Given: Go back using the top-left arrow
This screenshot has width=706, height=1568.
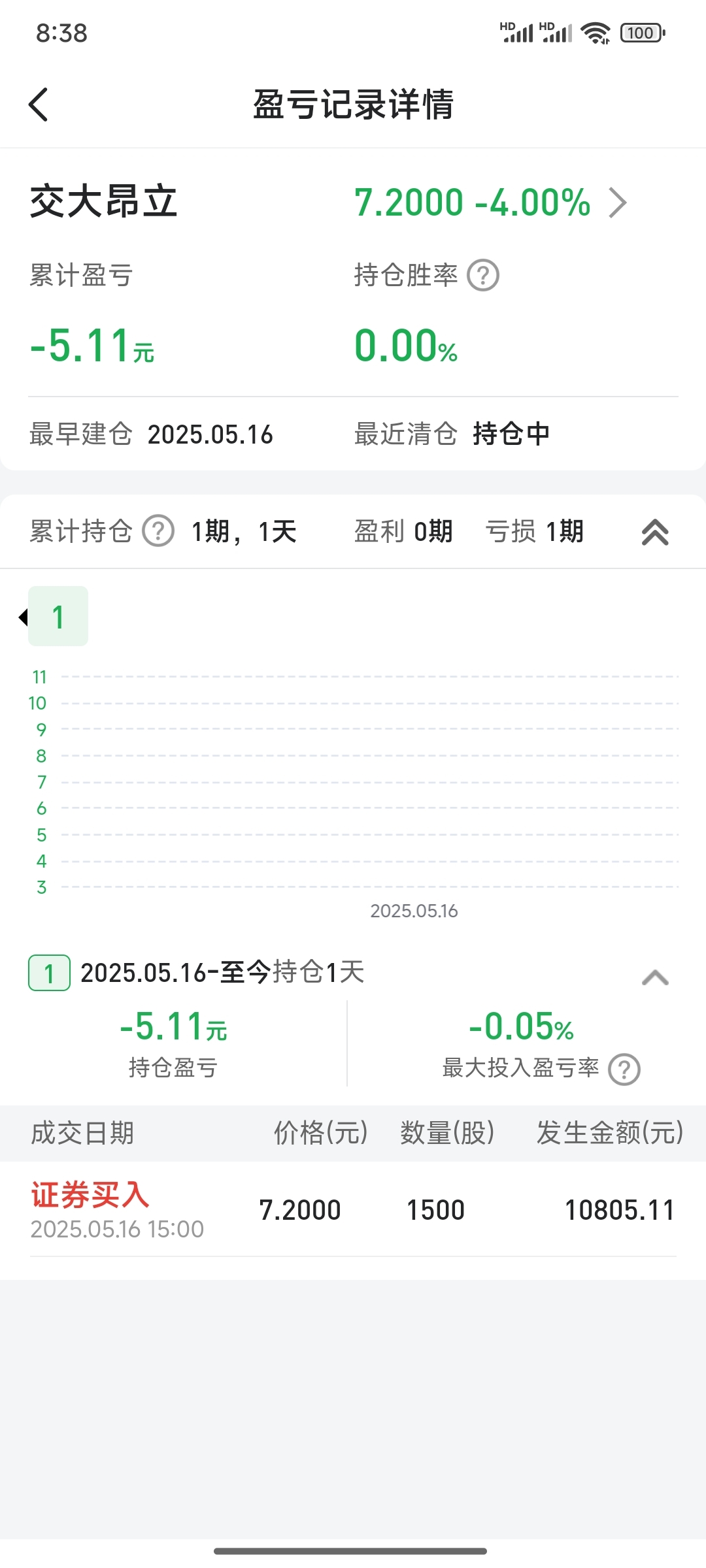Looking at the screenshot, I should tap(39, 105).
